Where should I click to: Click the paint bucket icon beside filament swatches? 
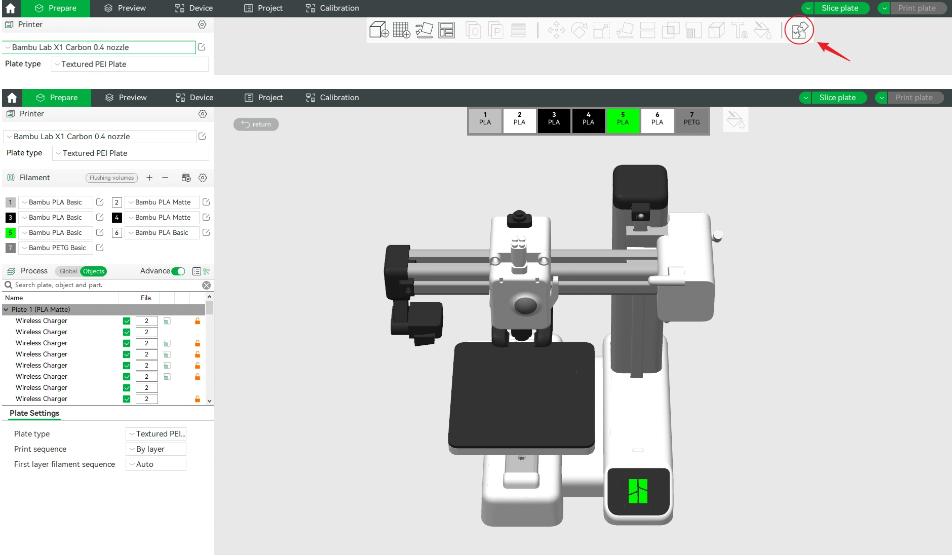click(735, 120)
